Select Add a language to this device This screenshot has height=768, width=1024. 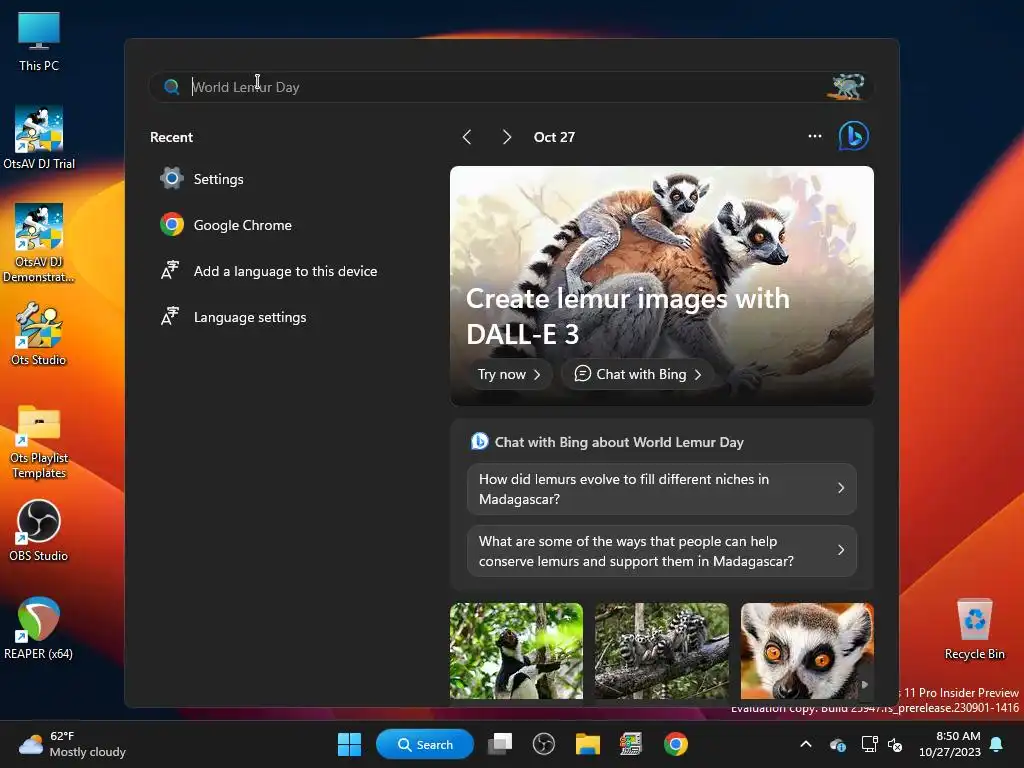(287, 271)
